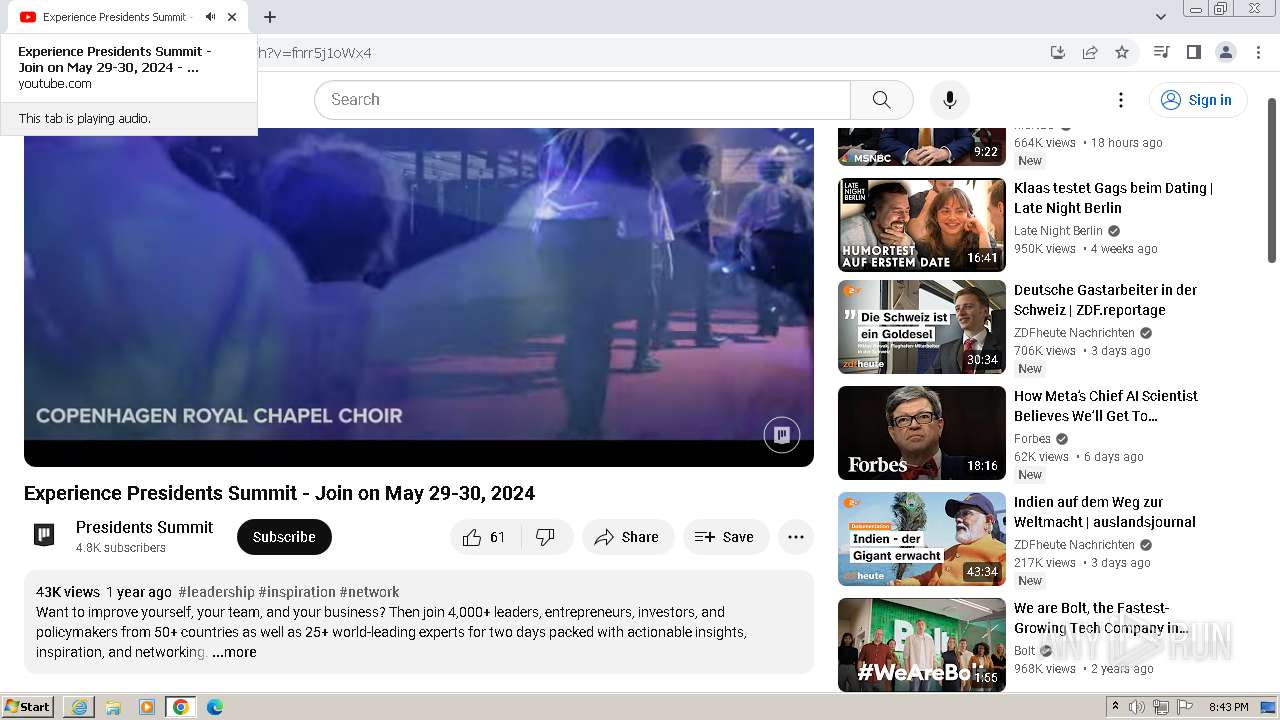Screen dimensions: 1280x720
Task: Open volume control in system tray
Action: pyautogui.click(x=1137, y=707)
